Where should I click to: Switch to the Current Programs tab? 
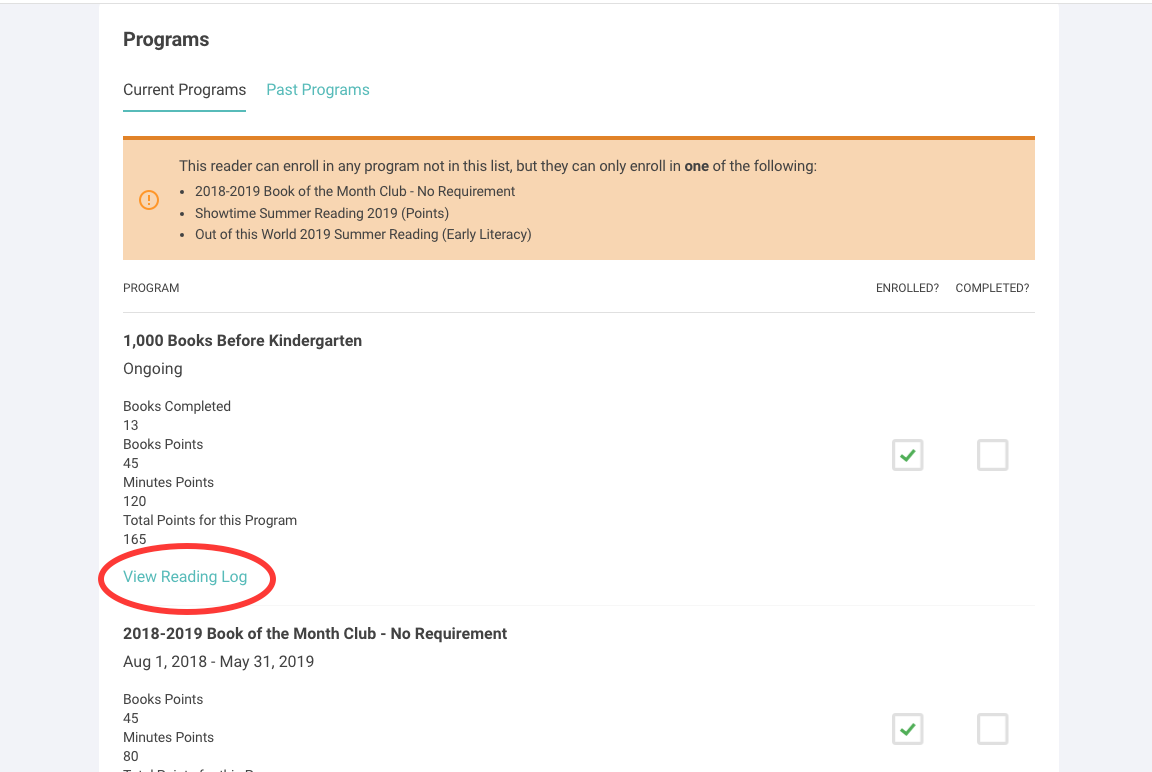(x=184, y=90)
